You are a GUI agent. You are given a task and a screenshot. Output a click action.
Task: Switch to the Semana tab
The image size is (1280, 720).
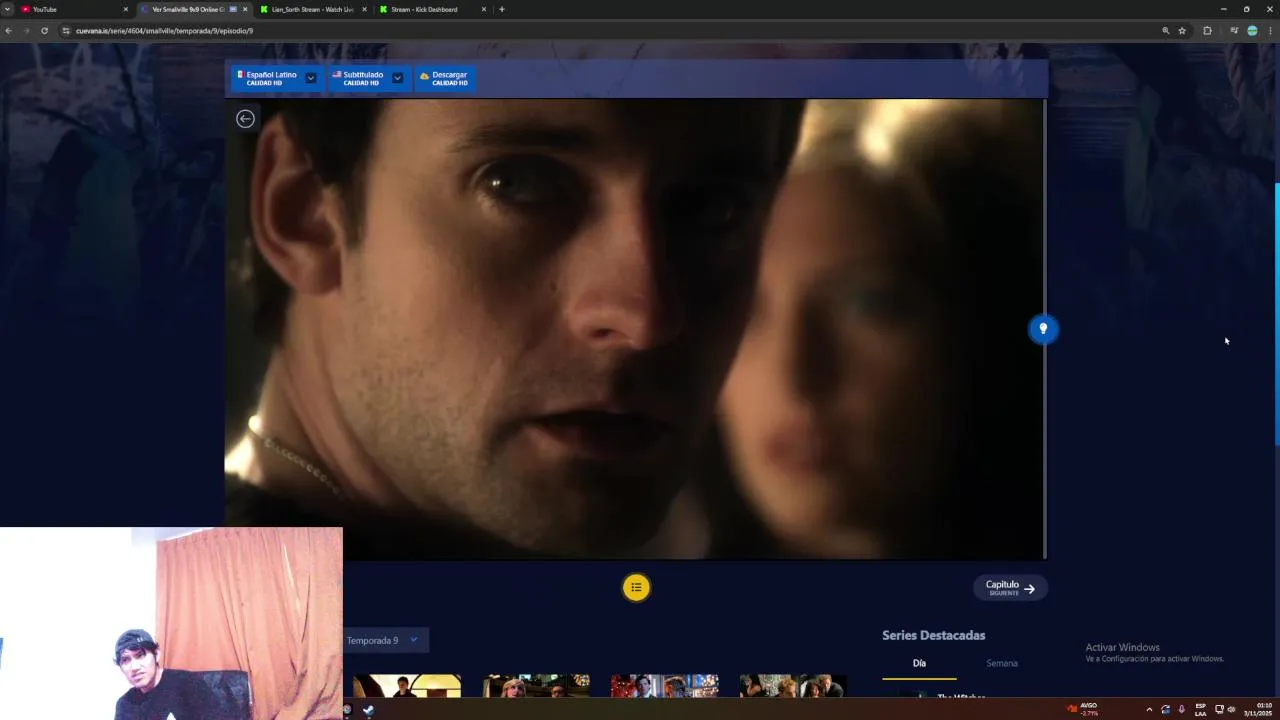(1002, 663)
